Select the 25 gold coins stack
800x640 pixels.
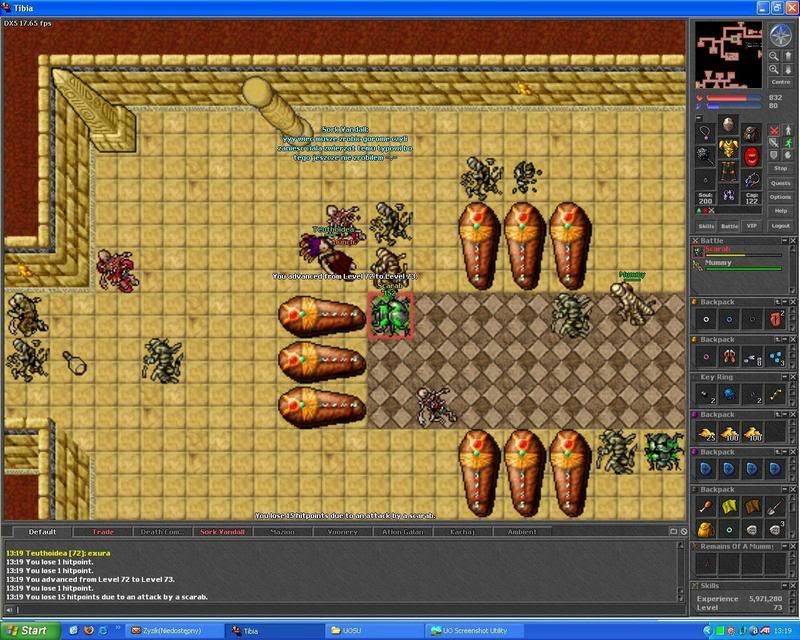(706, 433)
